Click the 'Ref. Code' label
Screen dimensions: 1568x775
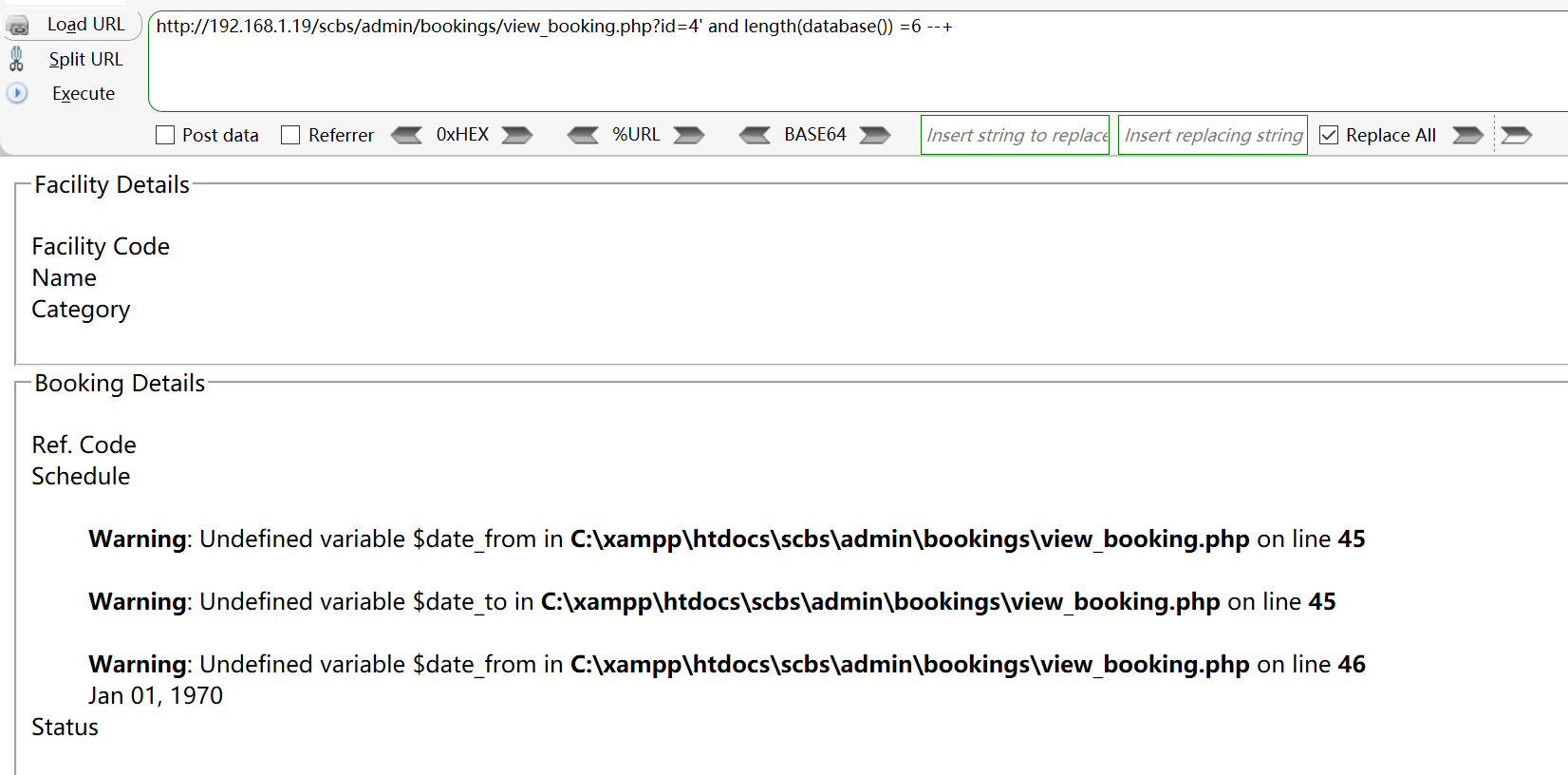84,444
